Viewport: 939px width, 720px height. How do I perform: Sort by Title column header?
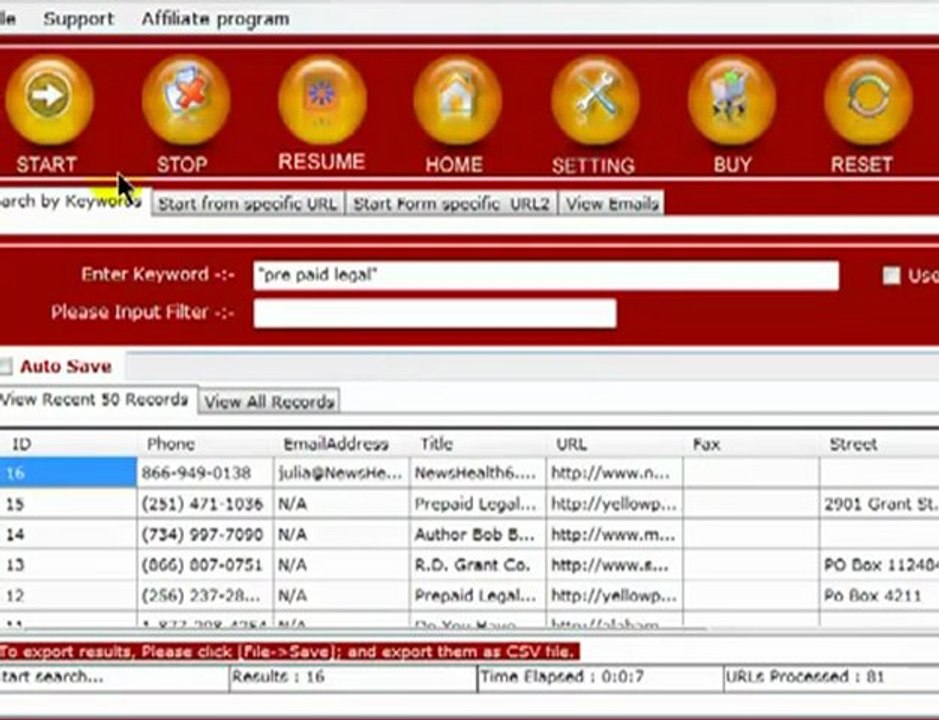tap(478, 444)
